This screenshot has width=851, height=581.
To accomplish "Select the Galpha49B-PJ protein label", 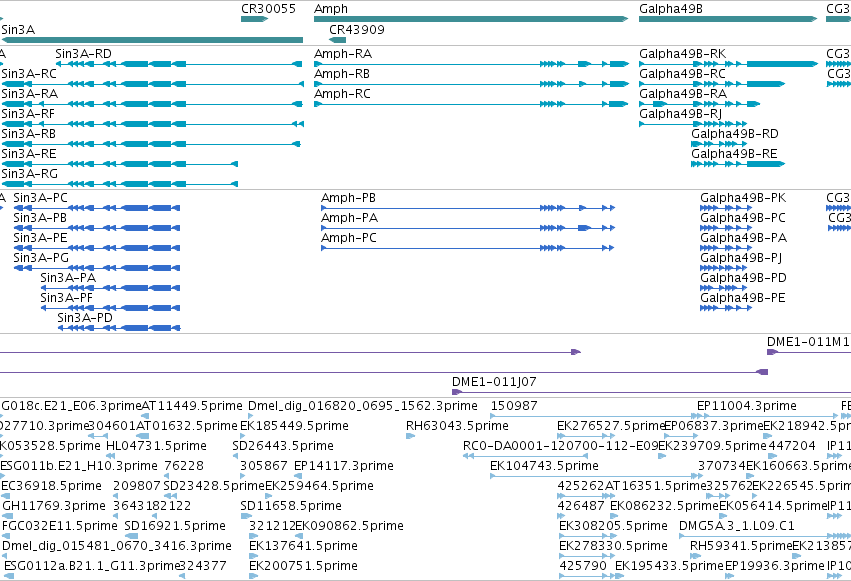I will pyautogui.click(x=741, y=258).
